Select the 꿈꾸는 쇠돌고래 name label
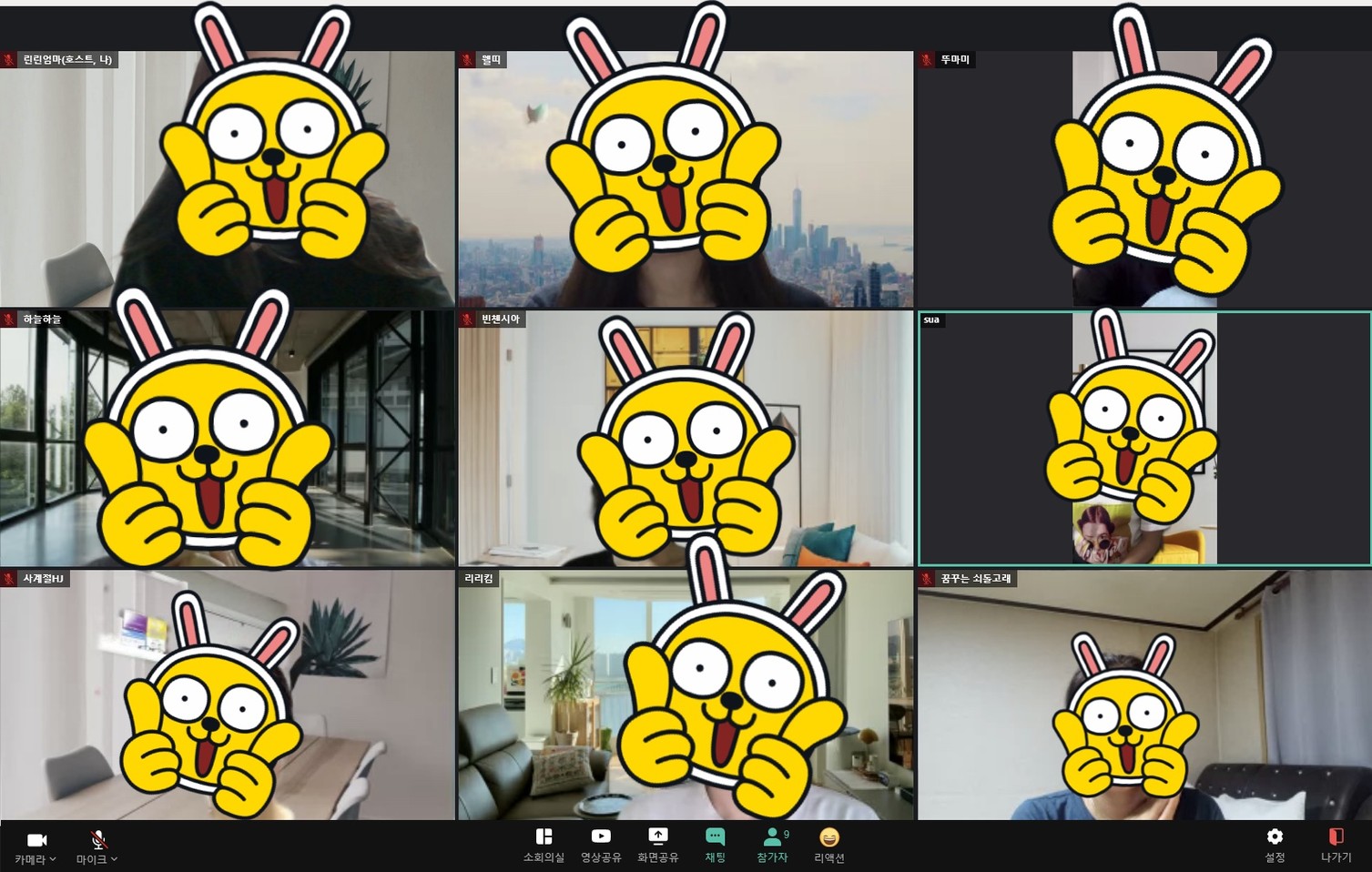 (976, 579)
